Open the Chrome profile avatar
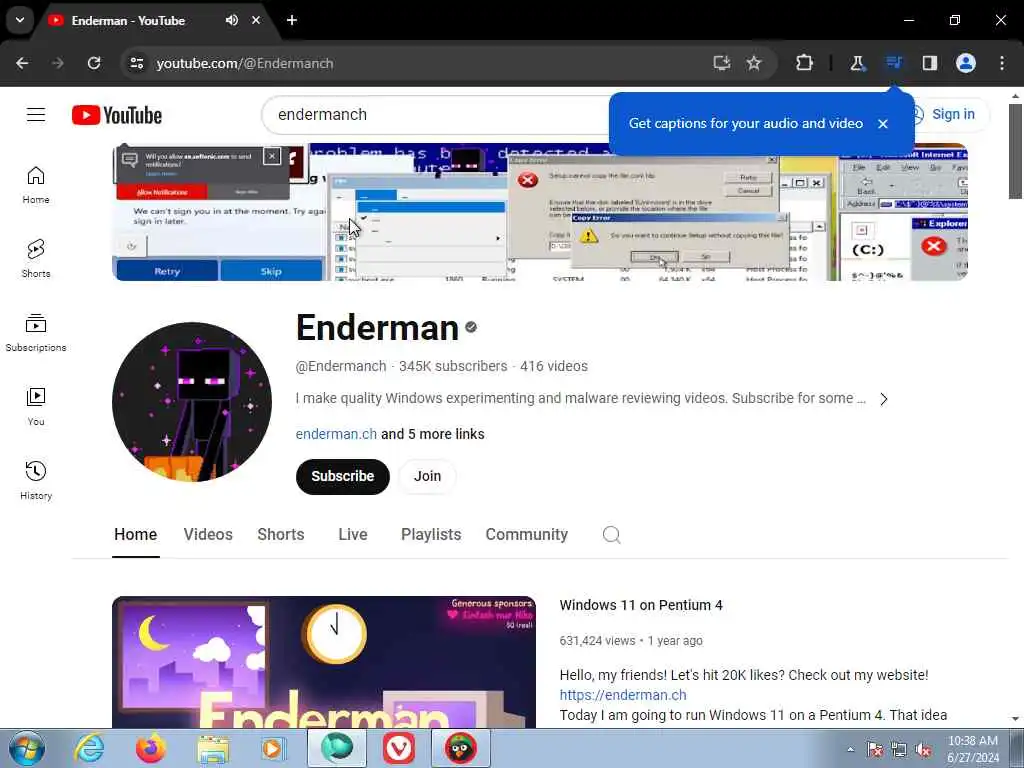 [966, 63]
